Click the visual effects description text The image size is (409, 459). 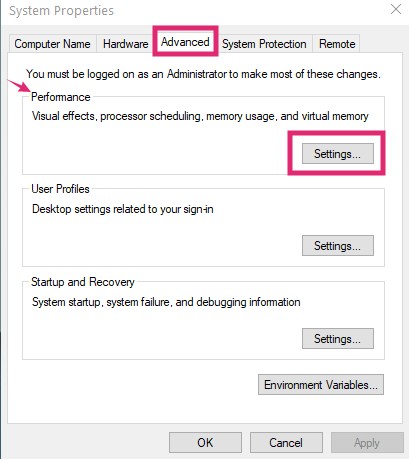tap(200, 116)
